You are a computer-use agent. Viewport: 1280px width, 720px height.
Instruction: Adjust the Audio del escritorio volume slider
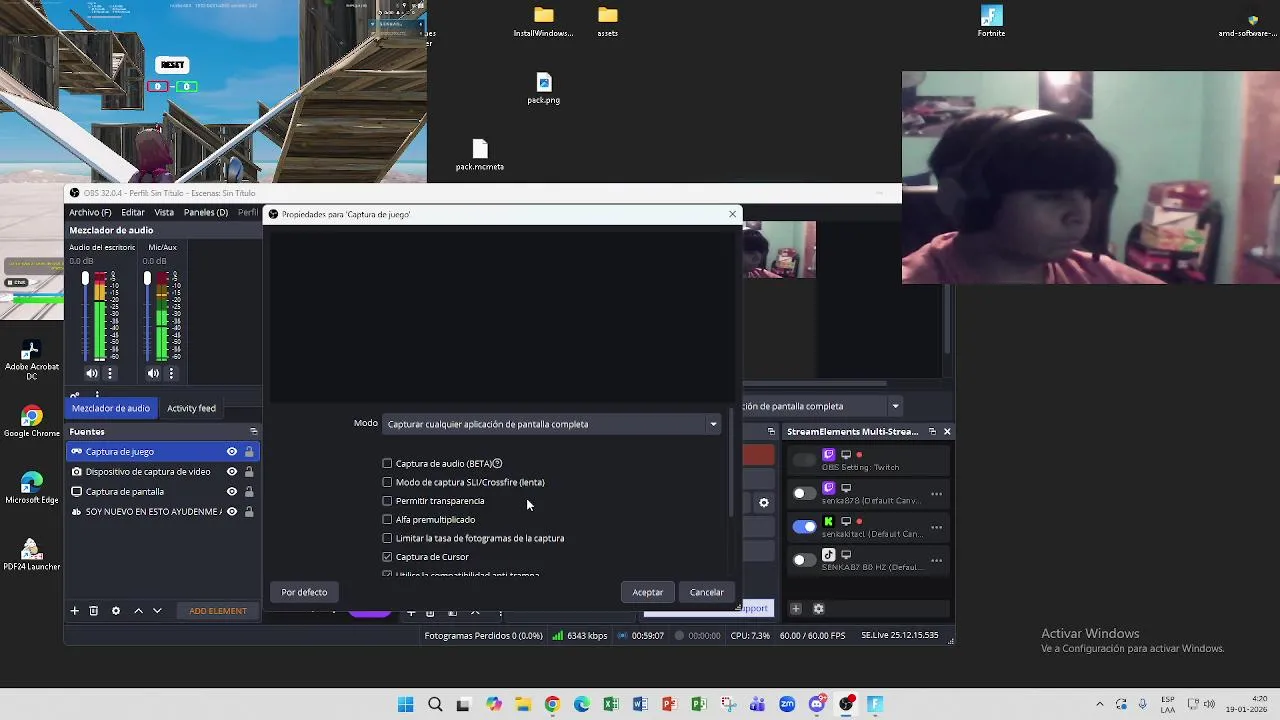(85, 315)
